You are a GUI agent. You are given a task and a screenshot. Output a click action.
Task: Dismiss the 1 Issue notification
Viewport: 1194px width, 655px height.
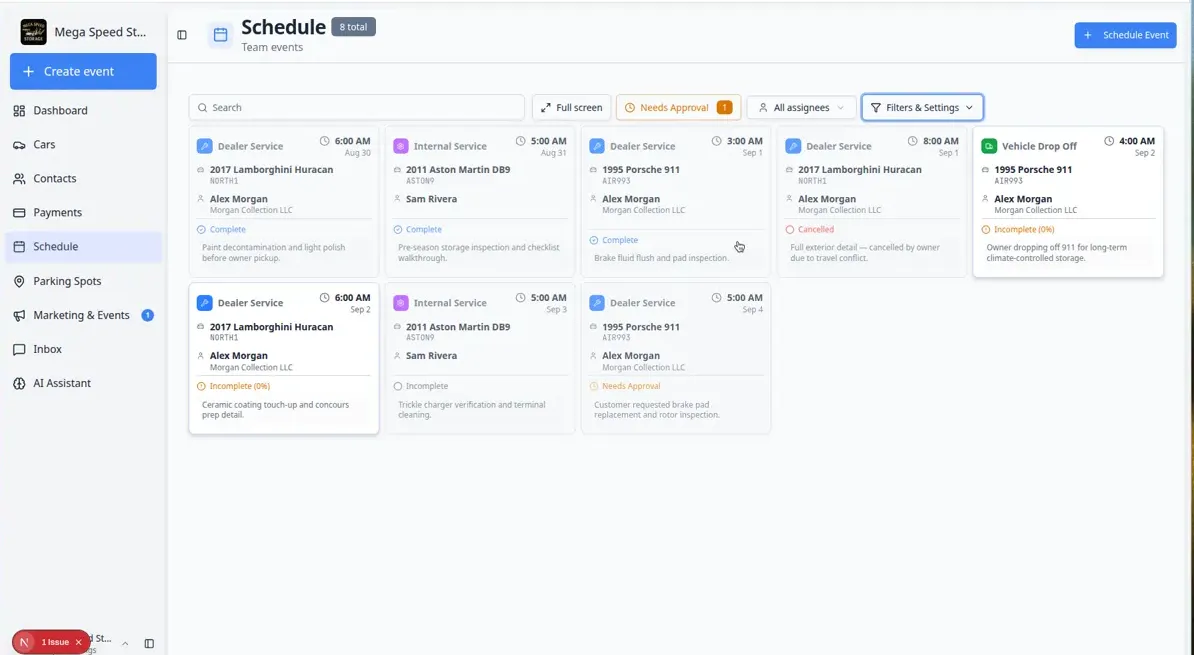[78, 642]
